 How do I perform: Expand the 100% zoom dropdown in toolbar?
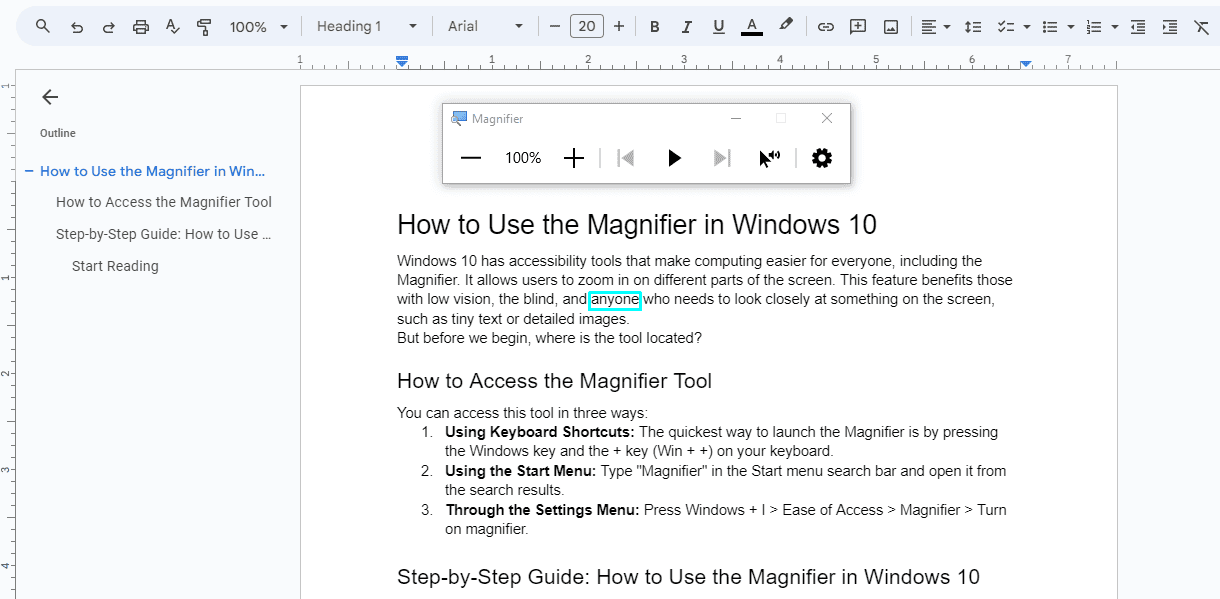click(x=258, y=27)
